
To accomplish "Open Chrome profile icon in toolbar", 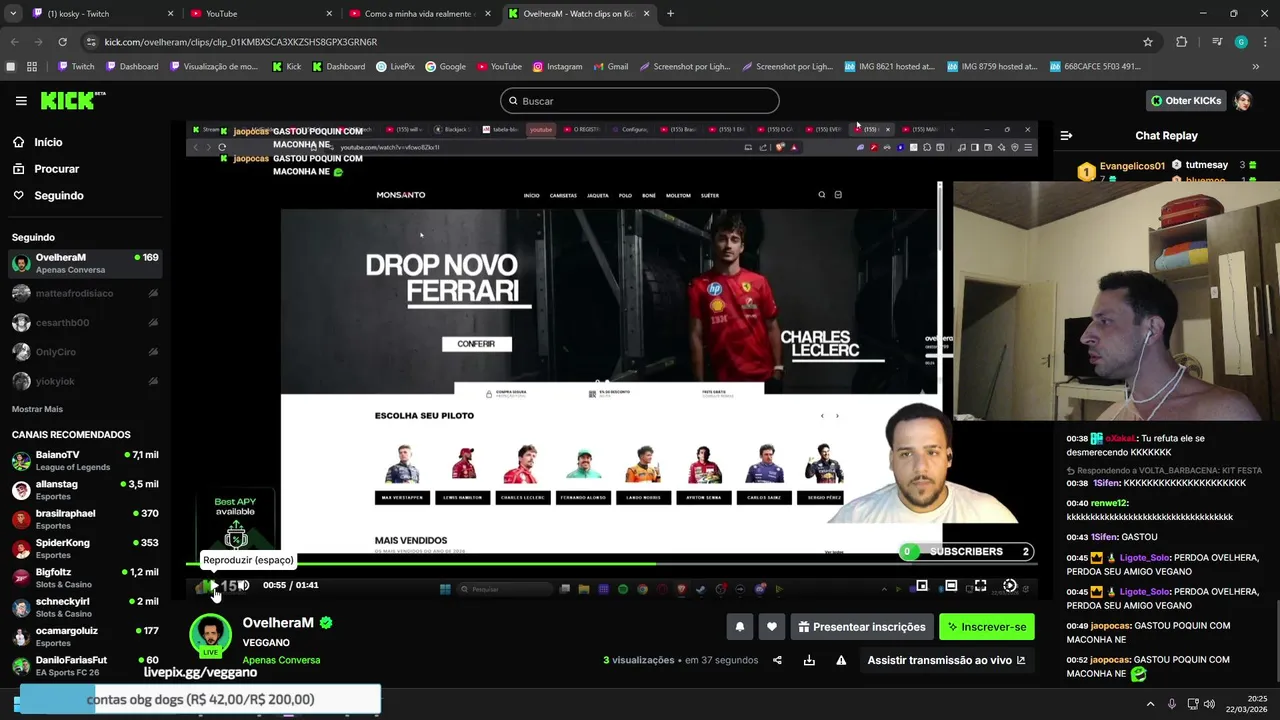I will (x=1241, y=42).
